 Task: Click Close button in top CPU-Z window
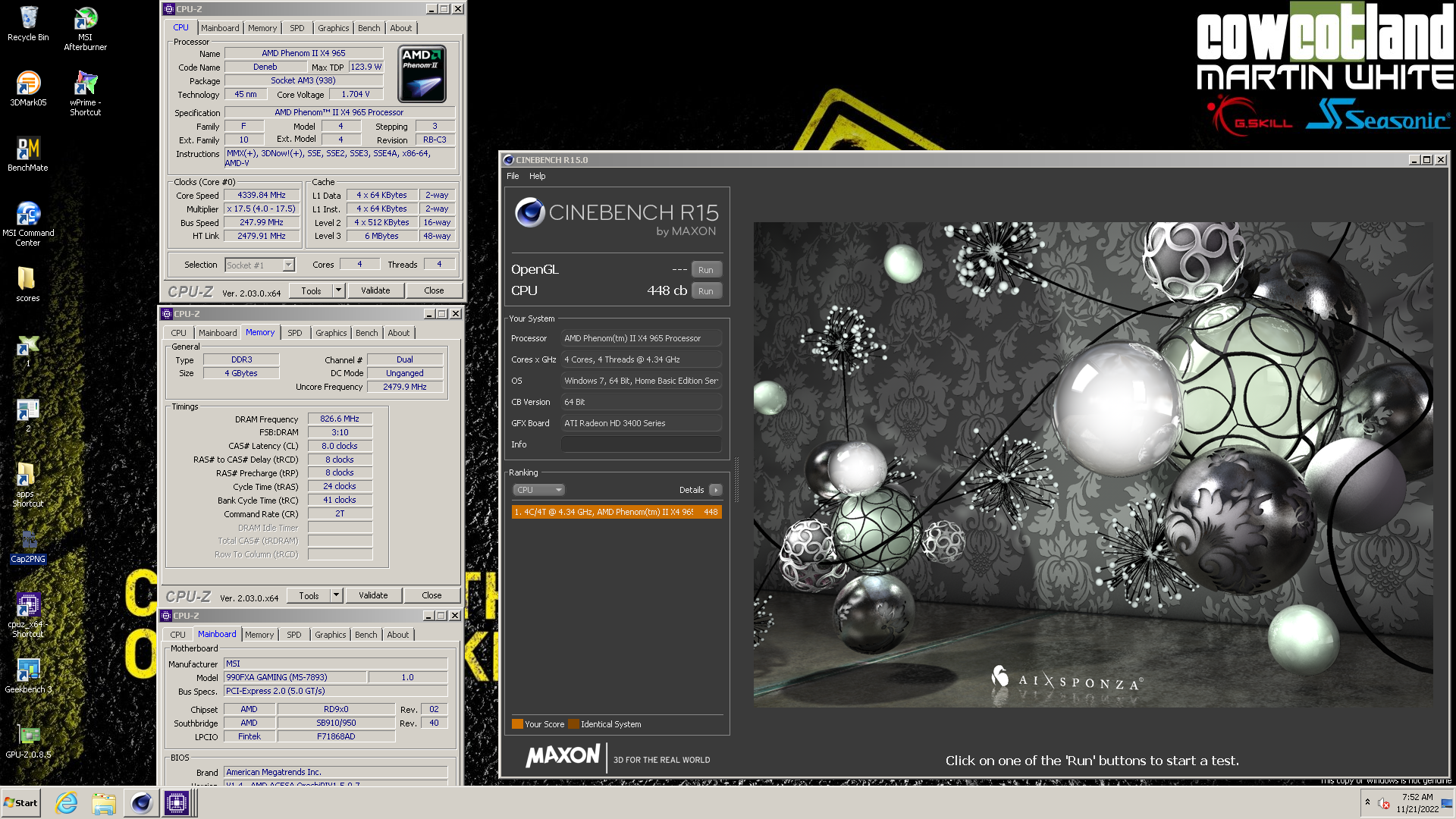(434, 290)
